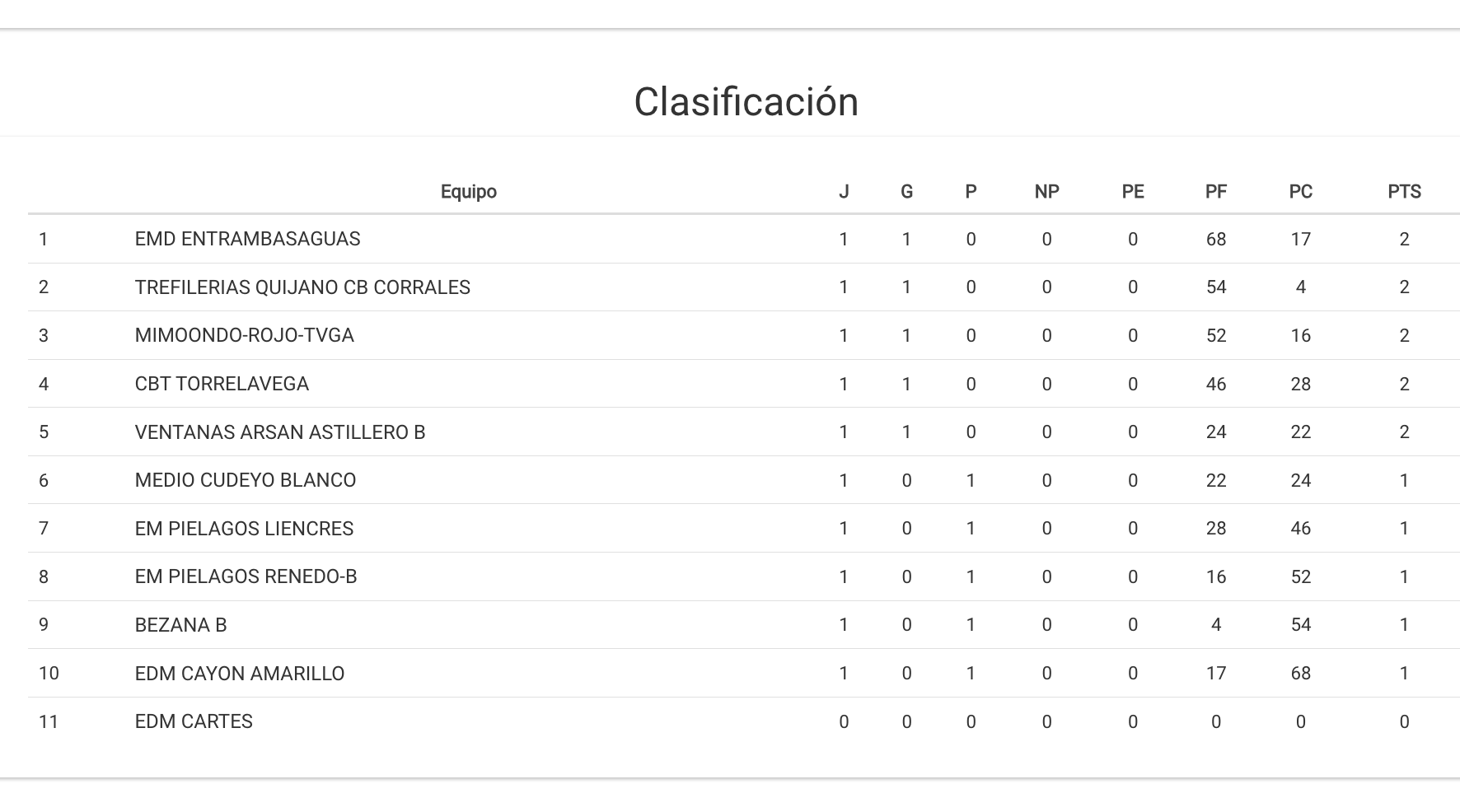
Task: Click the PTS column header
Action: click(x=1404, y=192)
